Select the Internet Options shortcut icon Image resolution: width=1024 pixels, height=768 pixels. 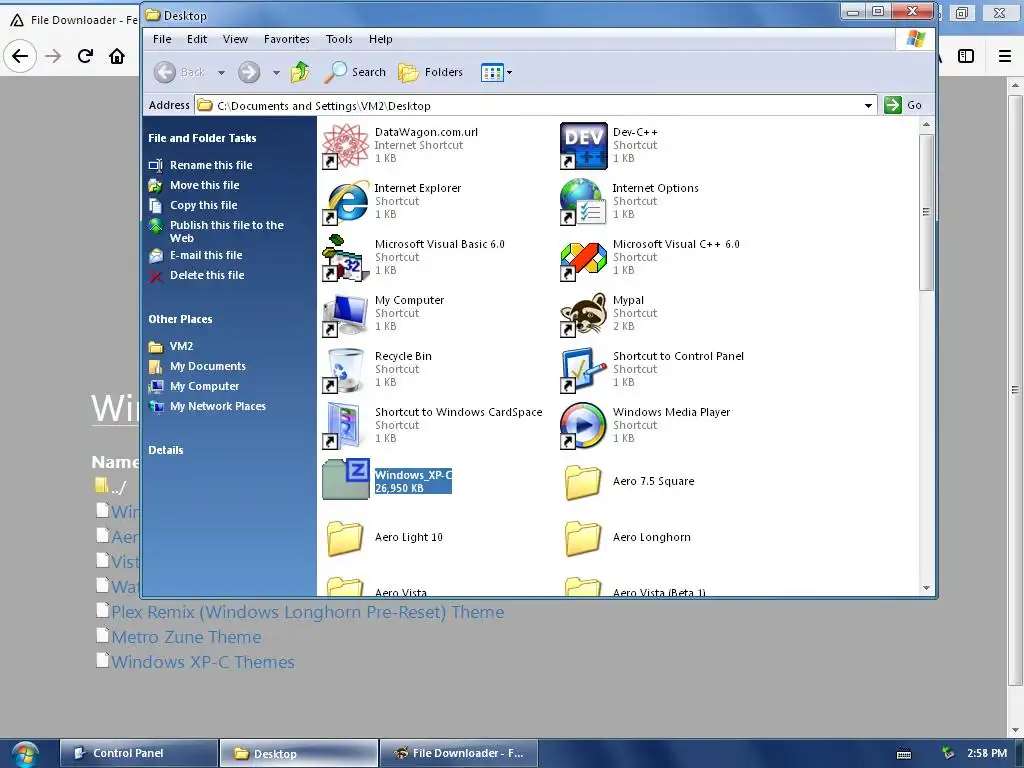[583, 202]
